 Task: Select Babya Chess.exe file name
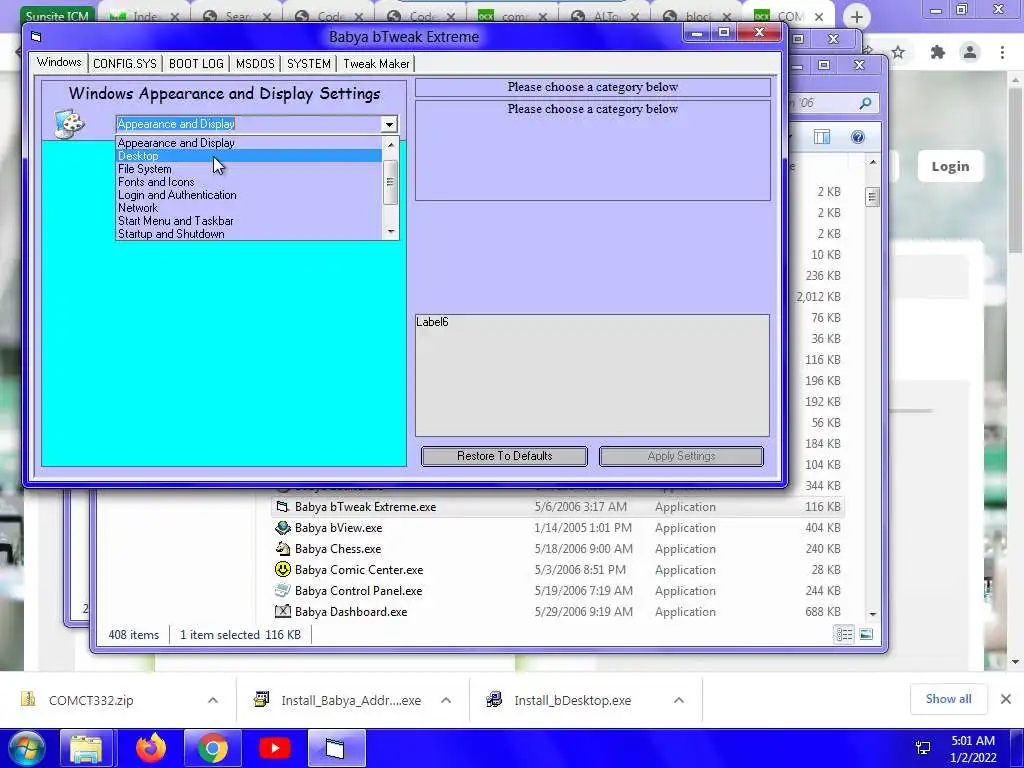click(x=338, y=549)
